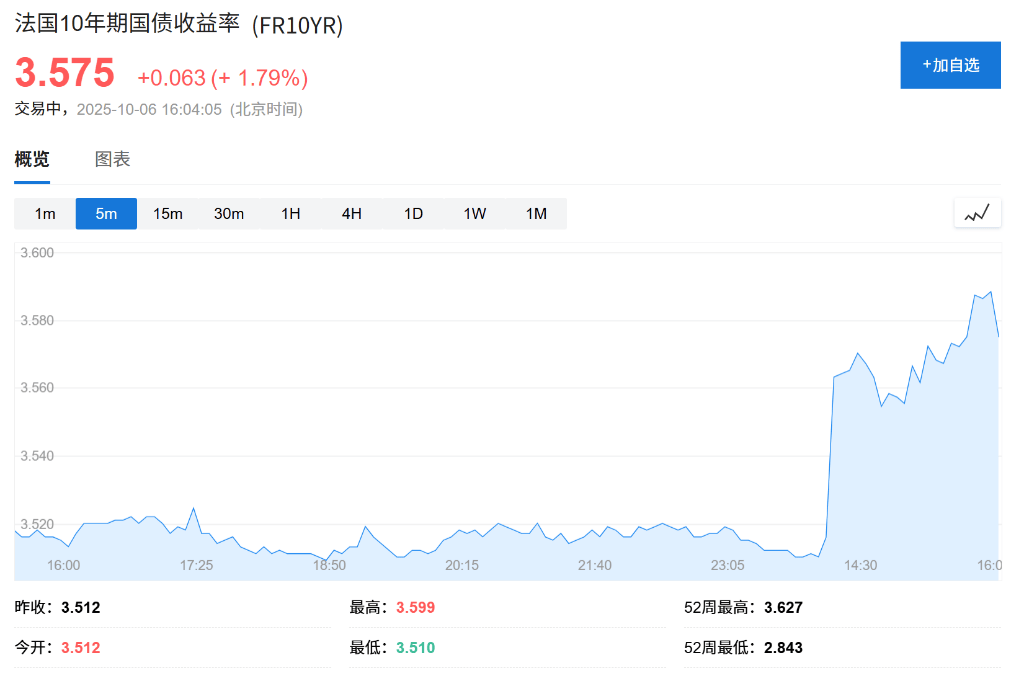Add FR10YR to watchlist with +加自选

950,65
